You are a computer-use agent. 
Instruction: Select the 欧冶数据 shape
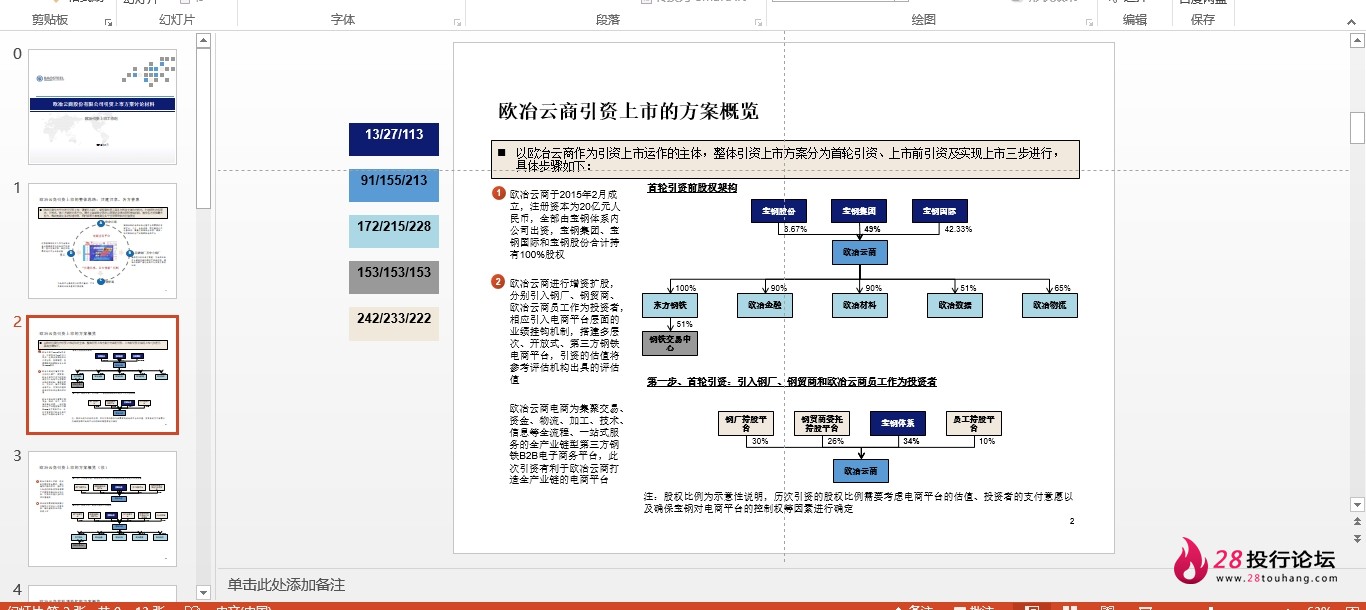pos(955,305)
